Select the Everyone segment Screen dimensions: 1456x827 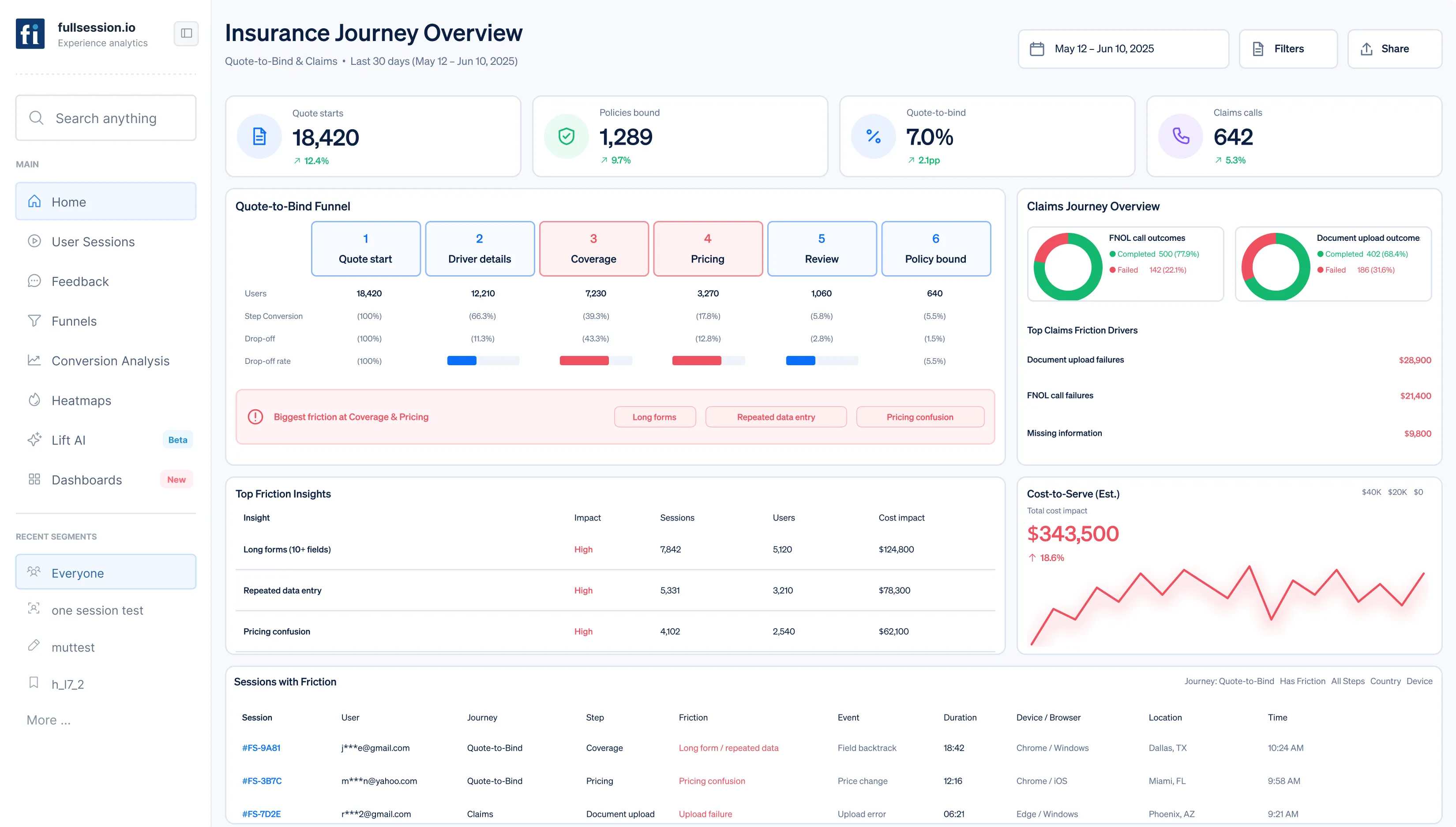(x=105, y=573)
